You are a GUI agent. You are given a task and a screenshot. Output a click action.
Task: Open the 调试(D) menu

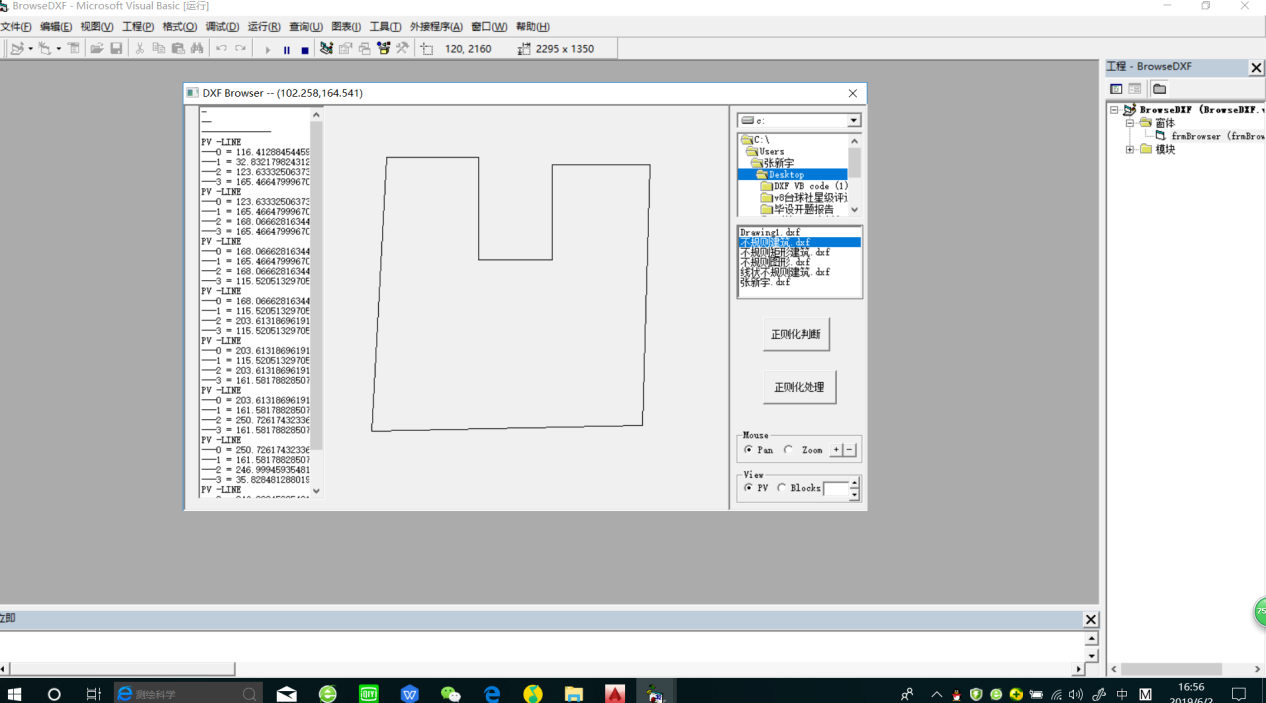point(222,27)
